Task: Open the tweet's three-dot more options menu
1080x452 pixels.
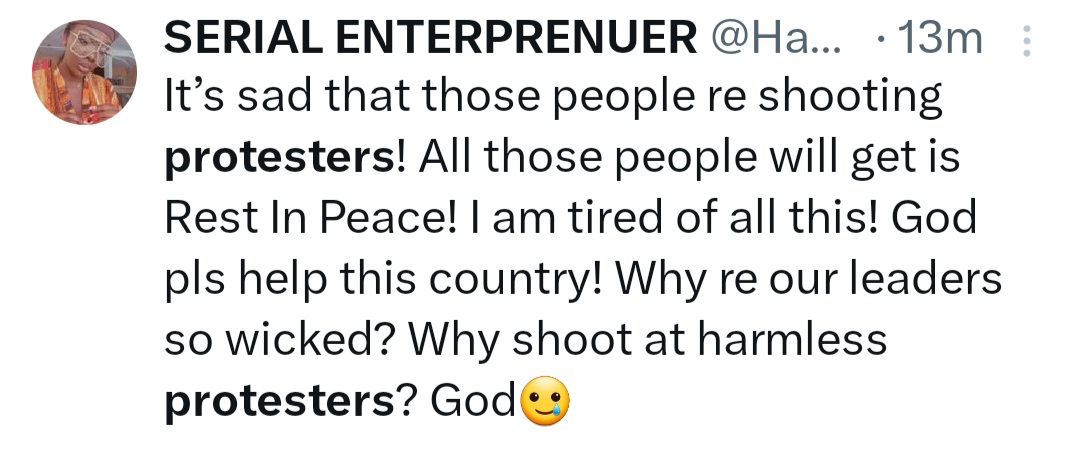Action: coord(1024,41)
